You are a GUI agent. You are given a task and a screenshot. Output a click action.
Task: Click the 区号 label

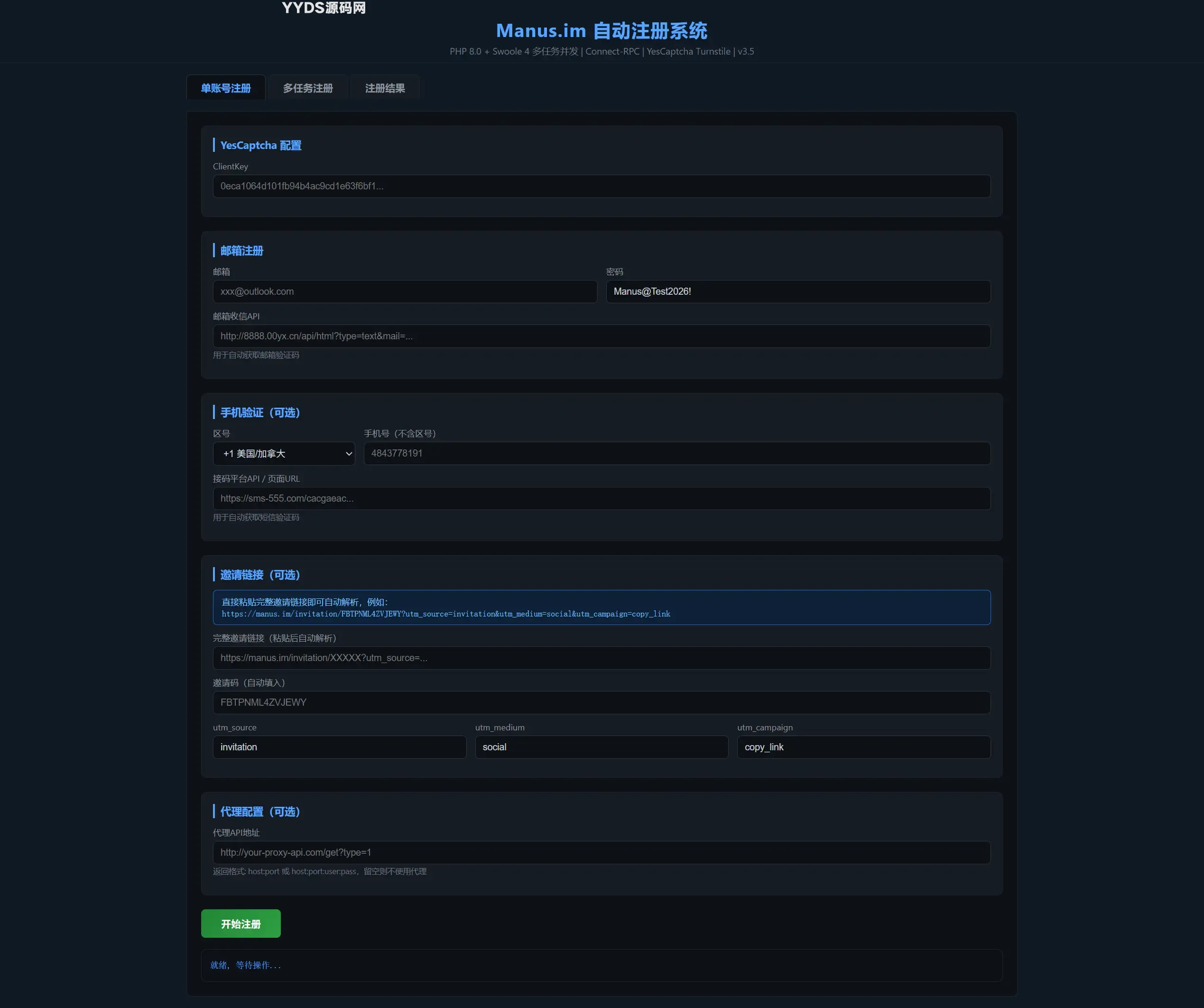[x=222, y=434]
